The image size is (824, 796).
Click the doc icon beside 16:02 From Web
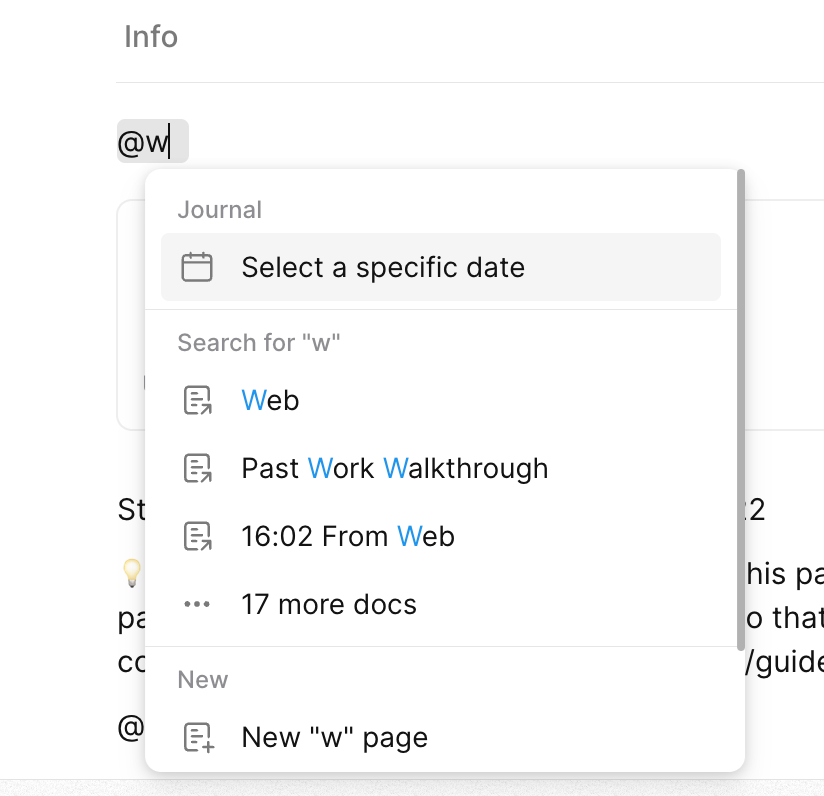click(x=197, y=536)
